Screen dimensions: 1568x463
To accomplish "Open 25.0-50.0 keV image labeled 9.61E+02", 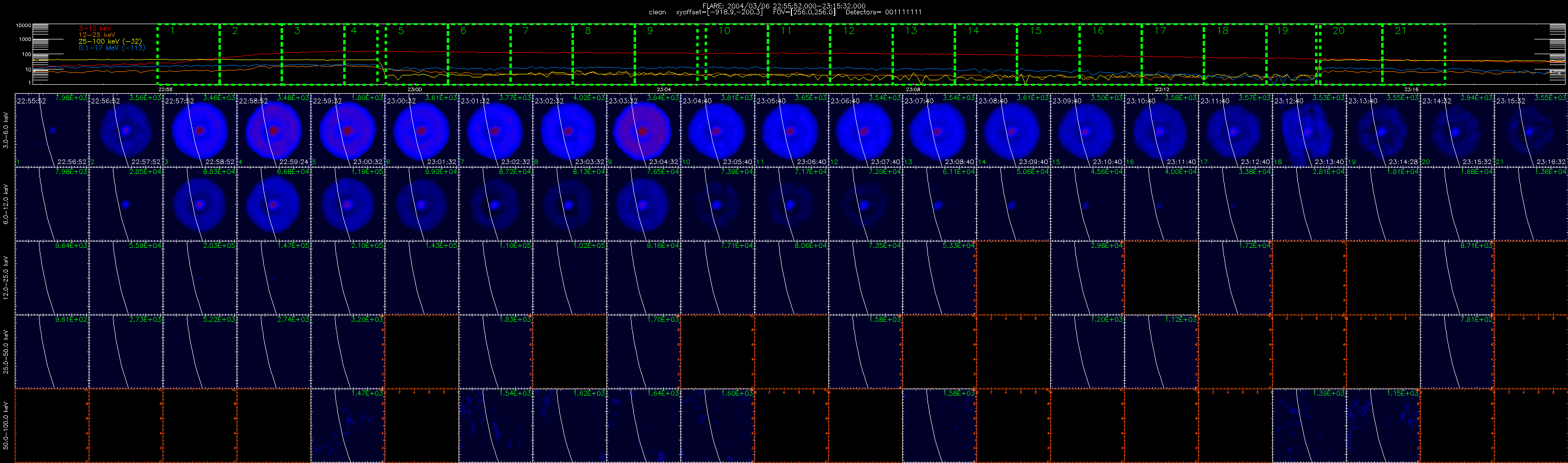I will point(52,351).
